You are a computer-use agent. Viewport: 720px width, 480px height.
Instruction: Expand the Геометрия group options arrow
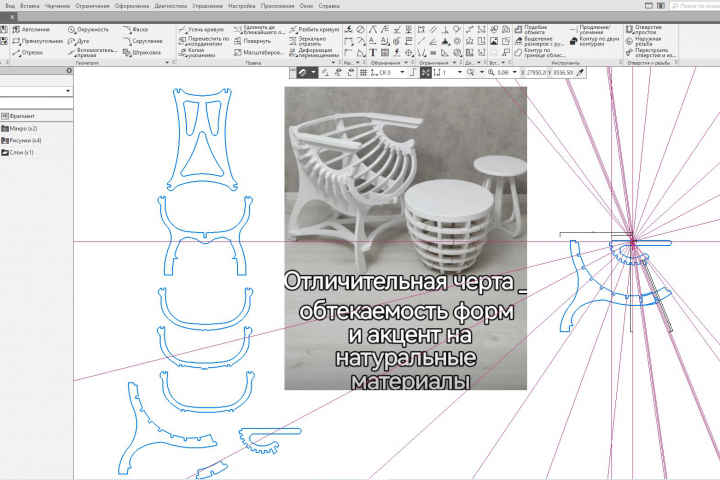167,63
